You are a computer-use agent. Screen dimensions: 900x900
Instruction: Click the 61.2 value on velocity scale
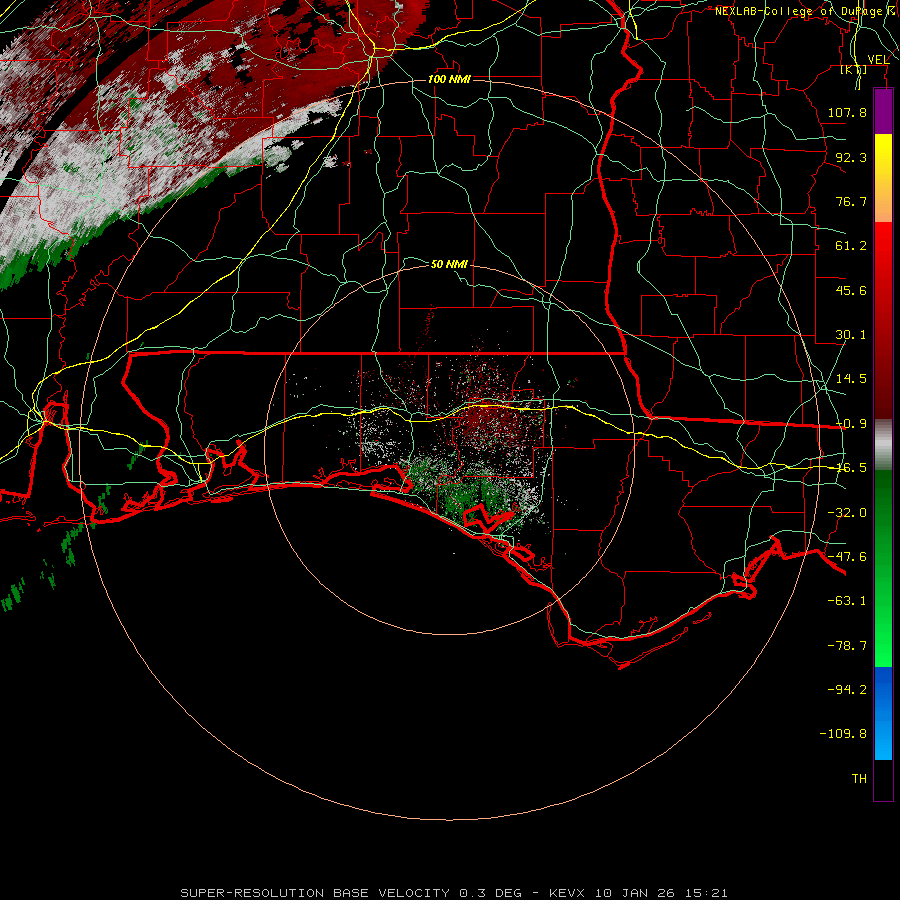pos(851,246)
